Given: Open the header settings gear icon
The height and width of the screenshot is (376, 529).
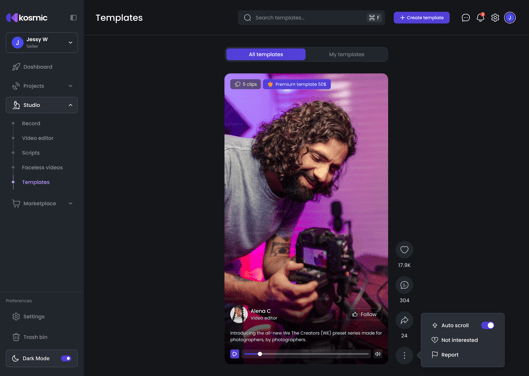Looking at the screenshot, I should (495, 18).
